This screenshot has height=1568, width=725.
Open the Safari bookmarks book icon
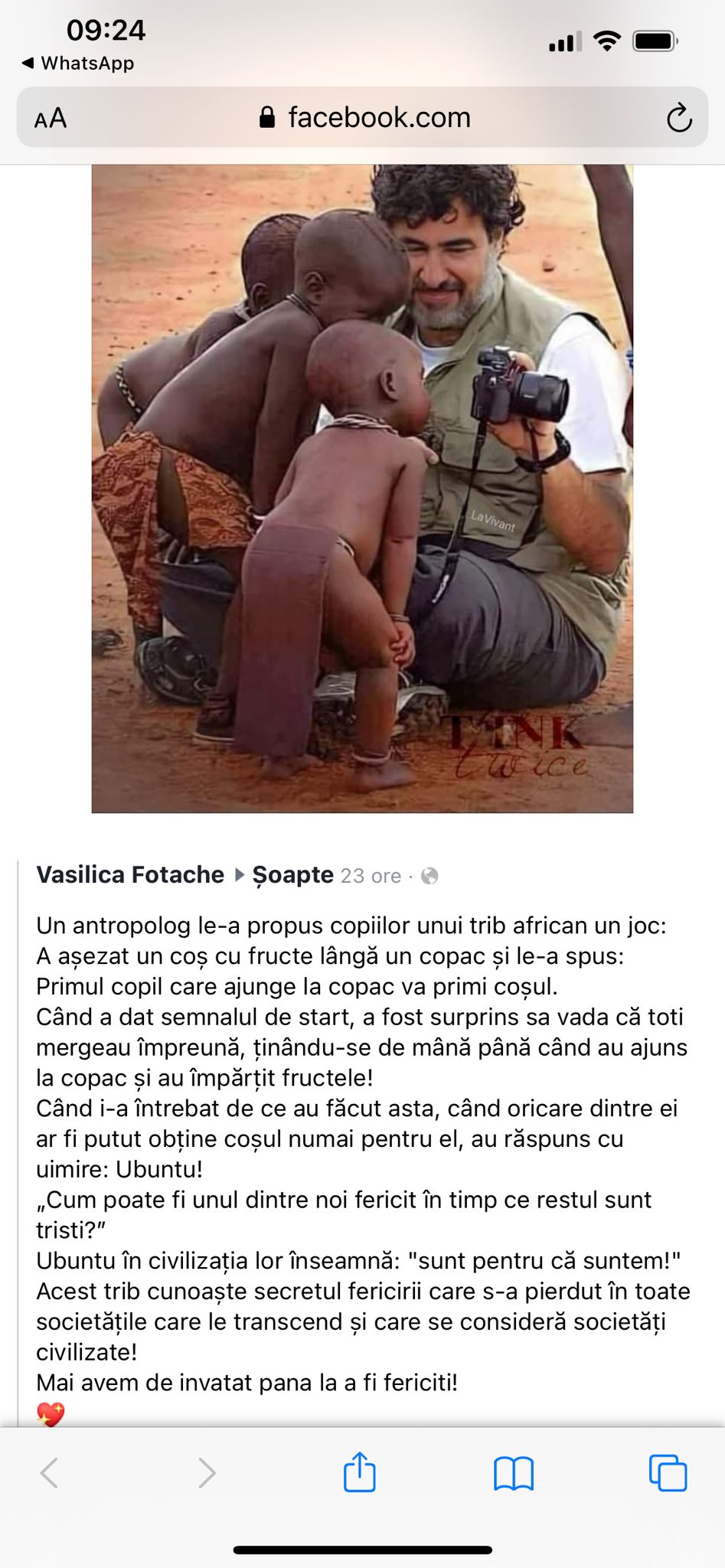[514, 1473]
